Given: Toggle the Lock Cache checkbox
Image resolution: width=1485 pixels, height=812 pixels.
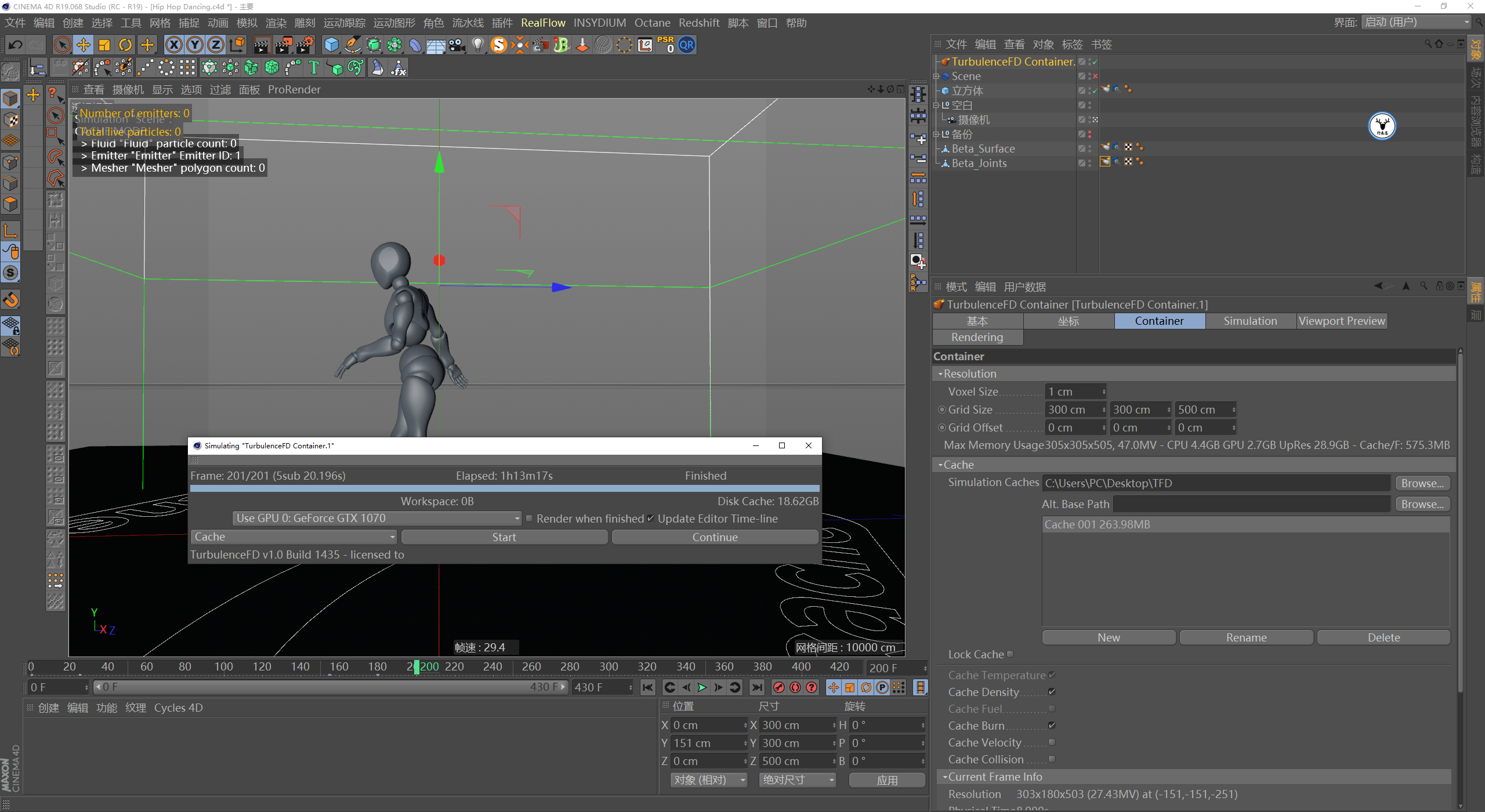Looking at the screenshot, I should tap(1010, 654).
